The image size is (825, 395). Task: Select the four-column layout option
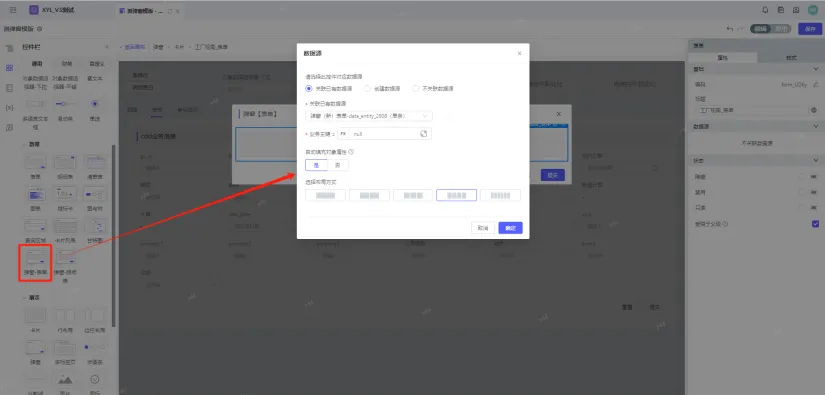[457, 195]
